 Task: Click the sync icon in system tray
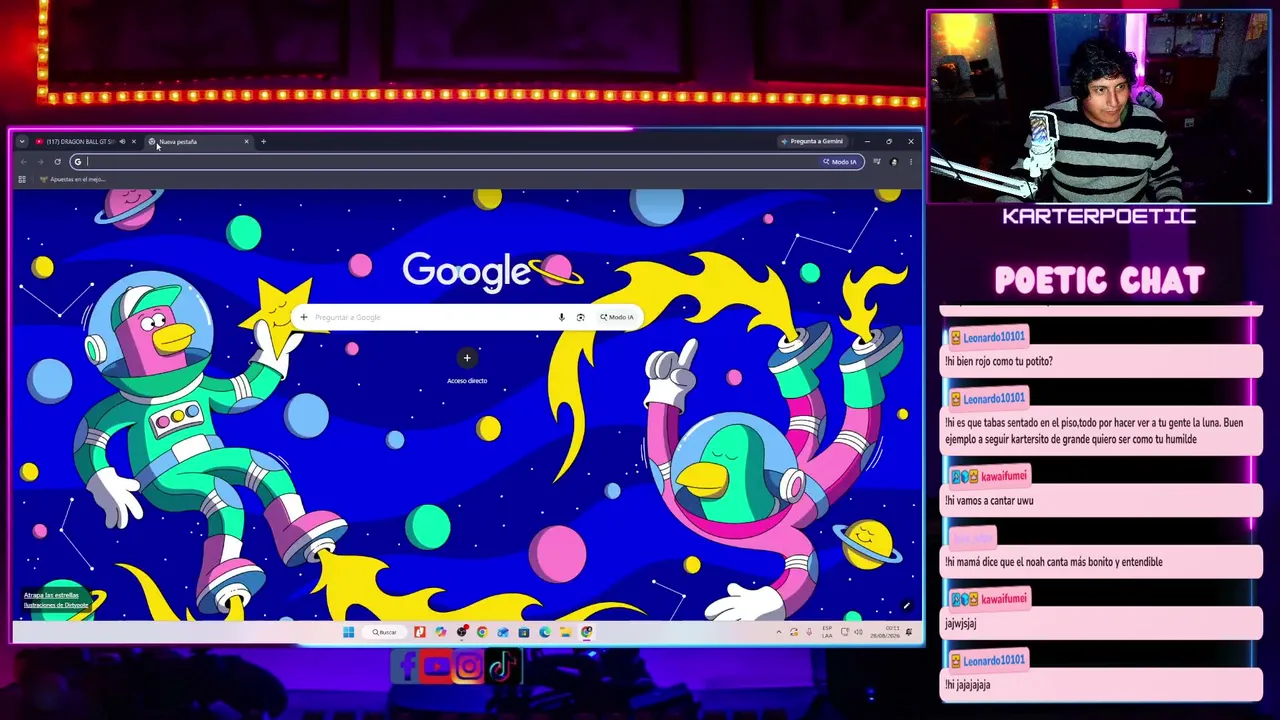[x=794, y=632]
